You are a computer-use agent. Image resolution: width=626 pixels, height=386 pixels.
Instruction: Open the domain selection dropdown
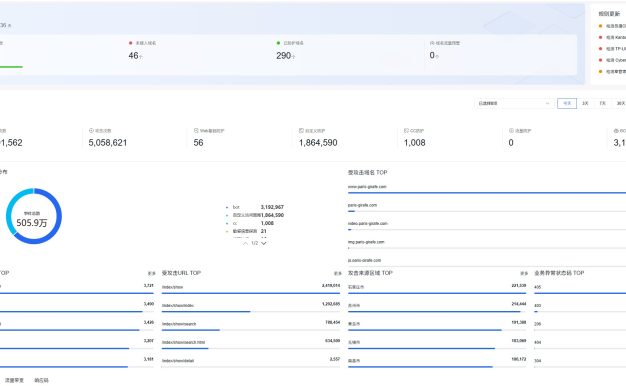tap(514, 103)
